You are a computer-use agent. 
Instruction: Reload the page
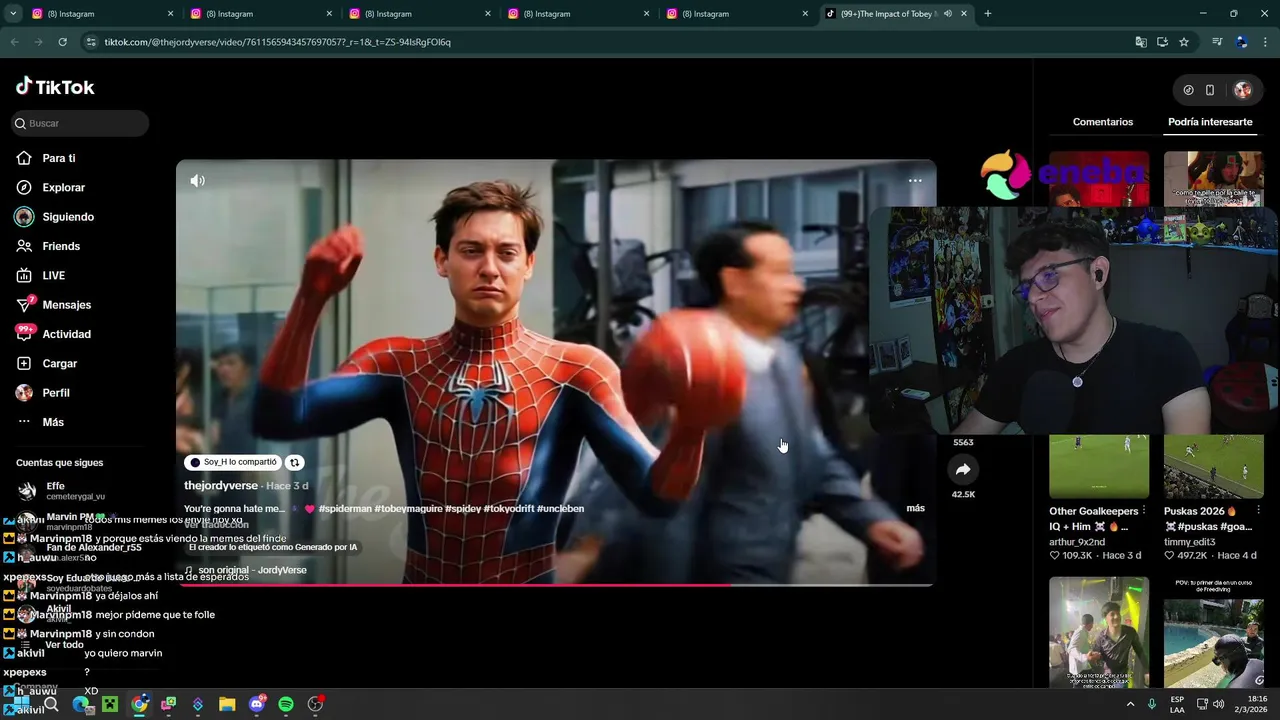pyautogui.click(x=62, y=42)
